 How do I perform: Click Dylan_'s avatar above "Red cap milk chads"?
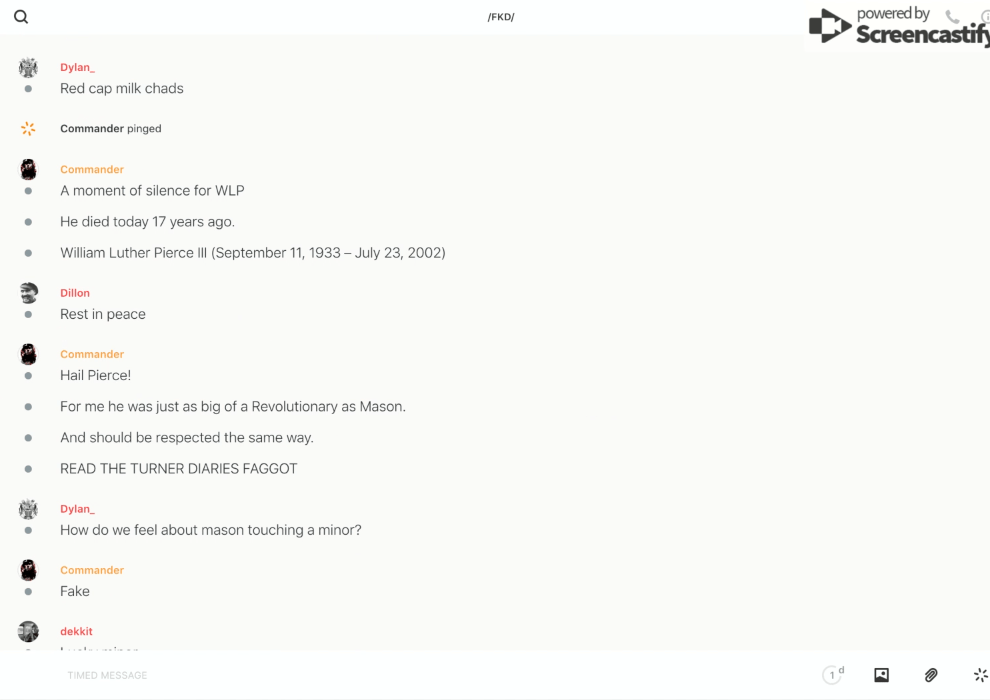(28, 67)
